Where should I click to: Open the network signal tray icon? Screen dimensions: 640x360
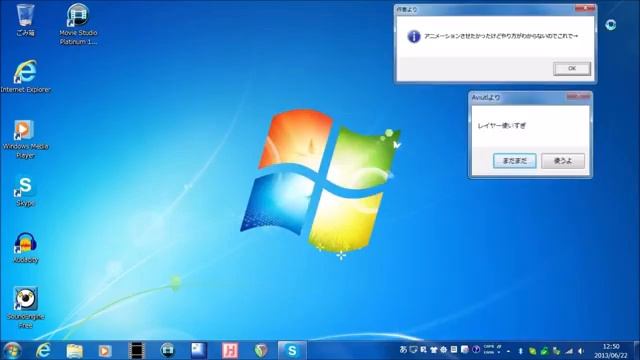tap(569, 351)
